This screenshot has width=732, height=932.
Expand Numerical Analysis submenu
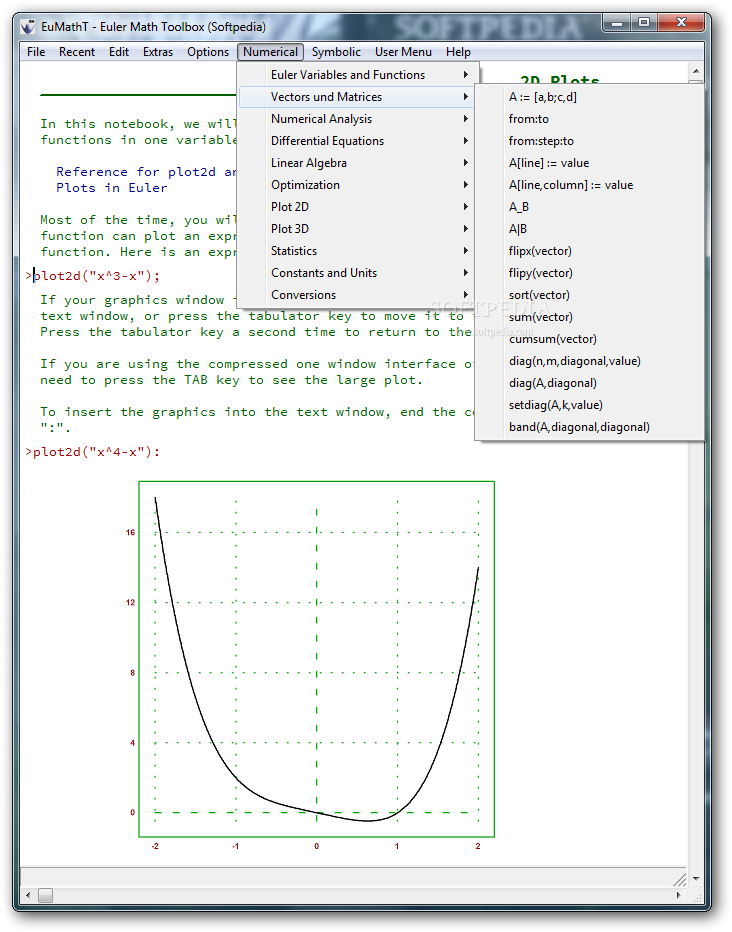(356, 119)
